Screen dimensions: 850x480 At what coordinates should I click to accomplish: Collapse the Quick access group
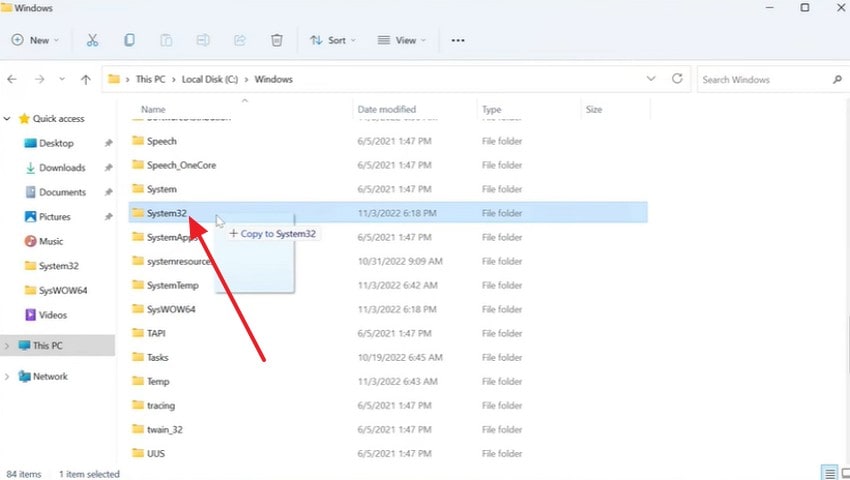coord(7,118)
